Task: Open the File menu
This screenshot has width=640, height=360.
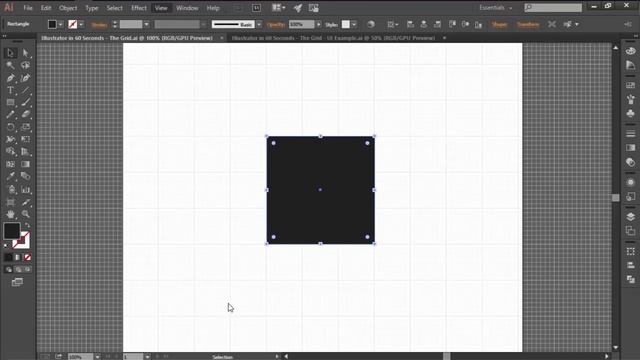Action: point(28,8)
